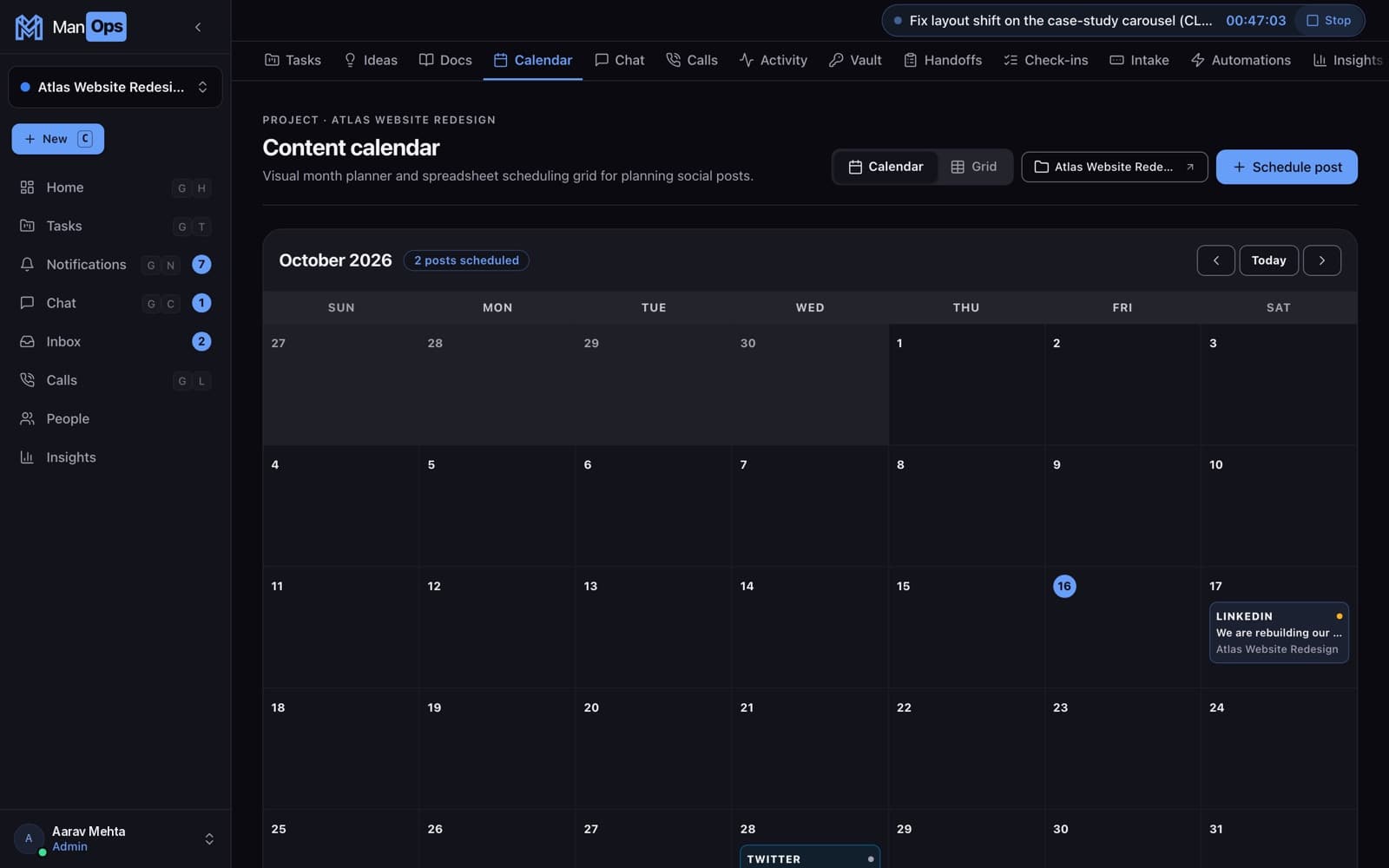Collapse the sidebar with the chevron icon
Screen dimensions: 1389x868
tap(198, 27)
